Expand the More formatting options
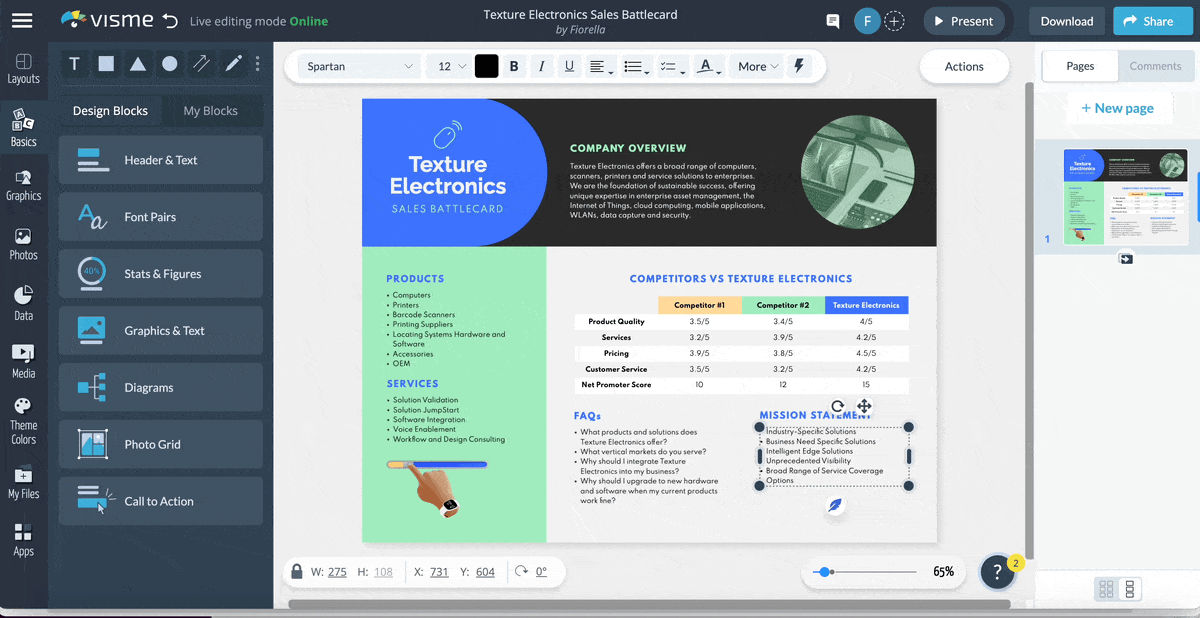 758,66
